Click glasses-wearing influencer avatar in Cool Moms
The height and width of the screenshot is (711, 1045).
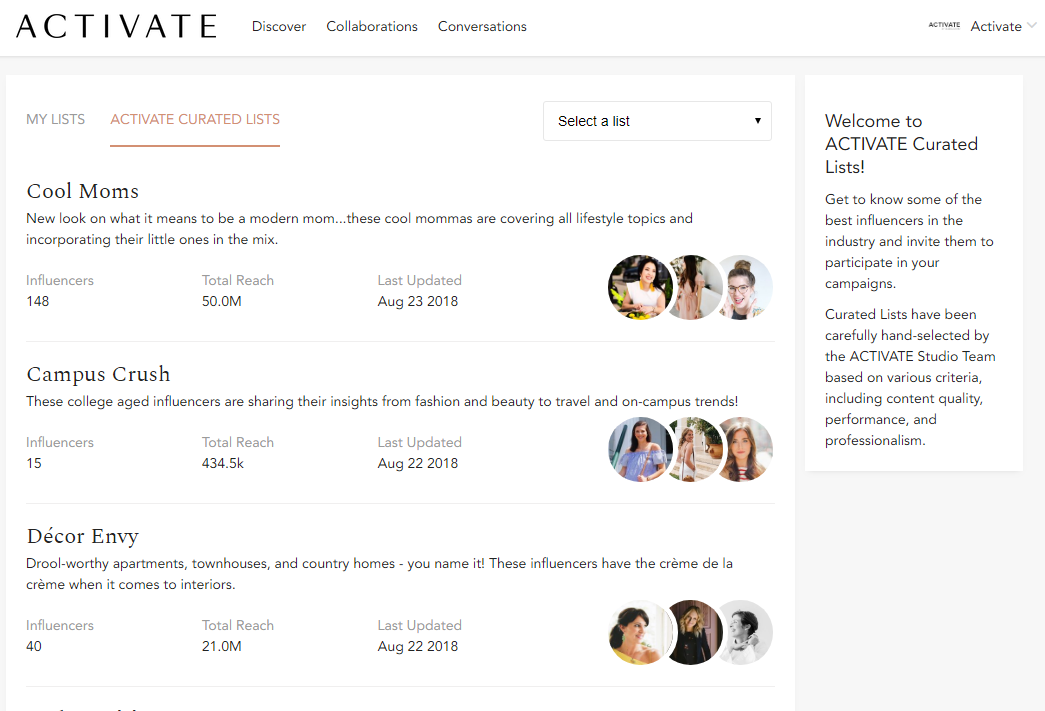tap(747, 287)
